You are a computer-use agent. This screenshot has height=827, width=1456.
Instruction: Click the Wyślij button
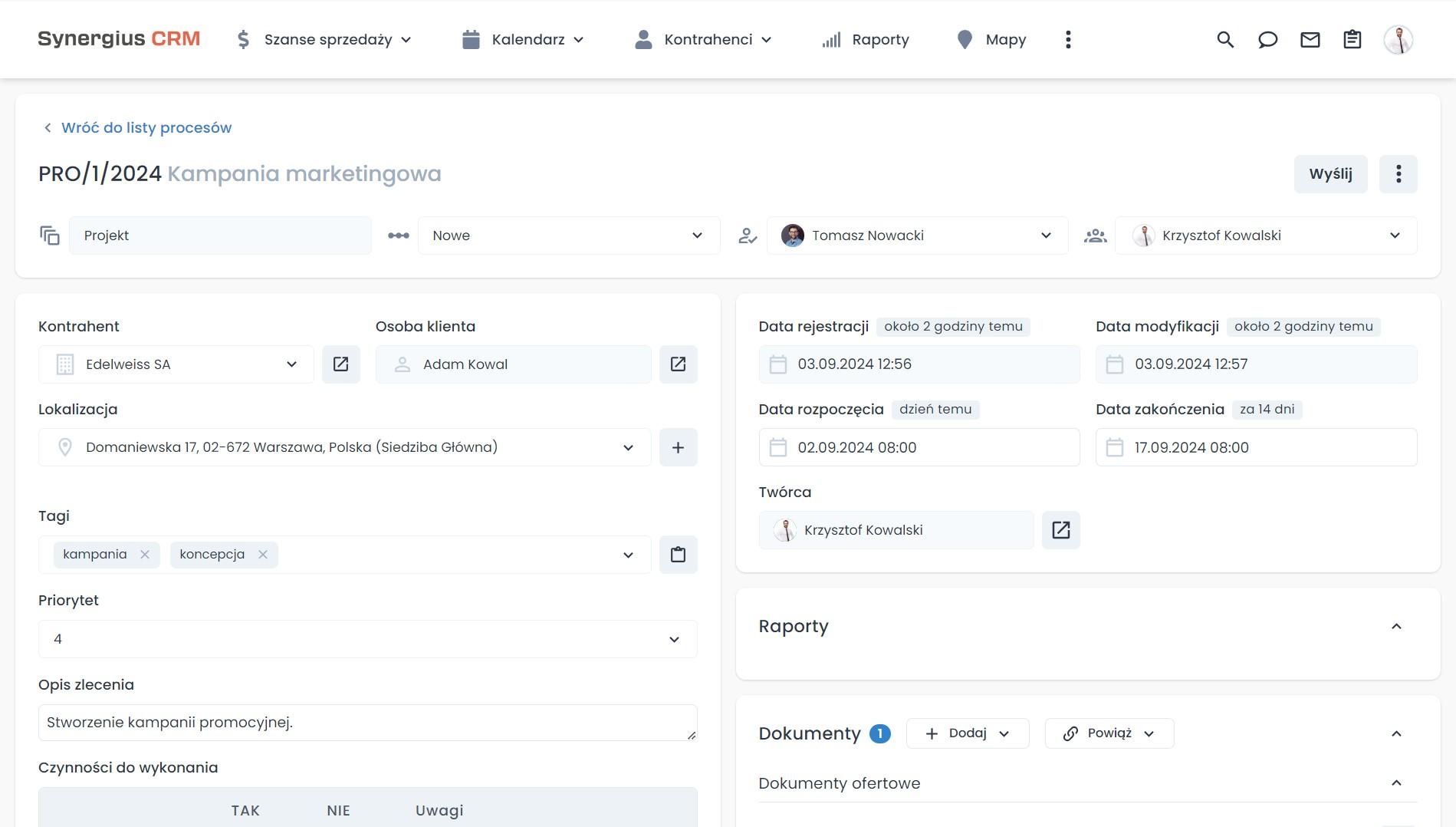(x=1330, y=174)
